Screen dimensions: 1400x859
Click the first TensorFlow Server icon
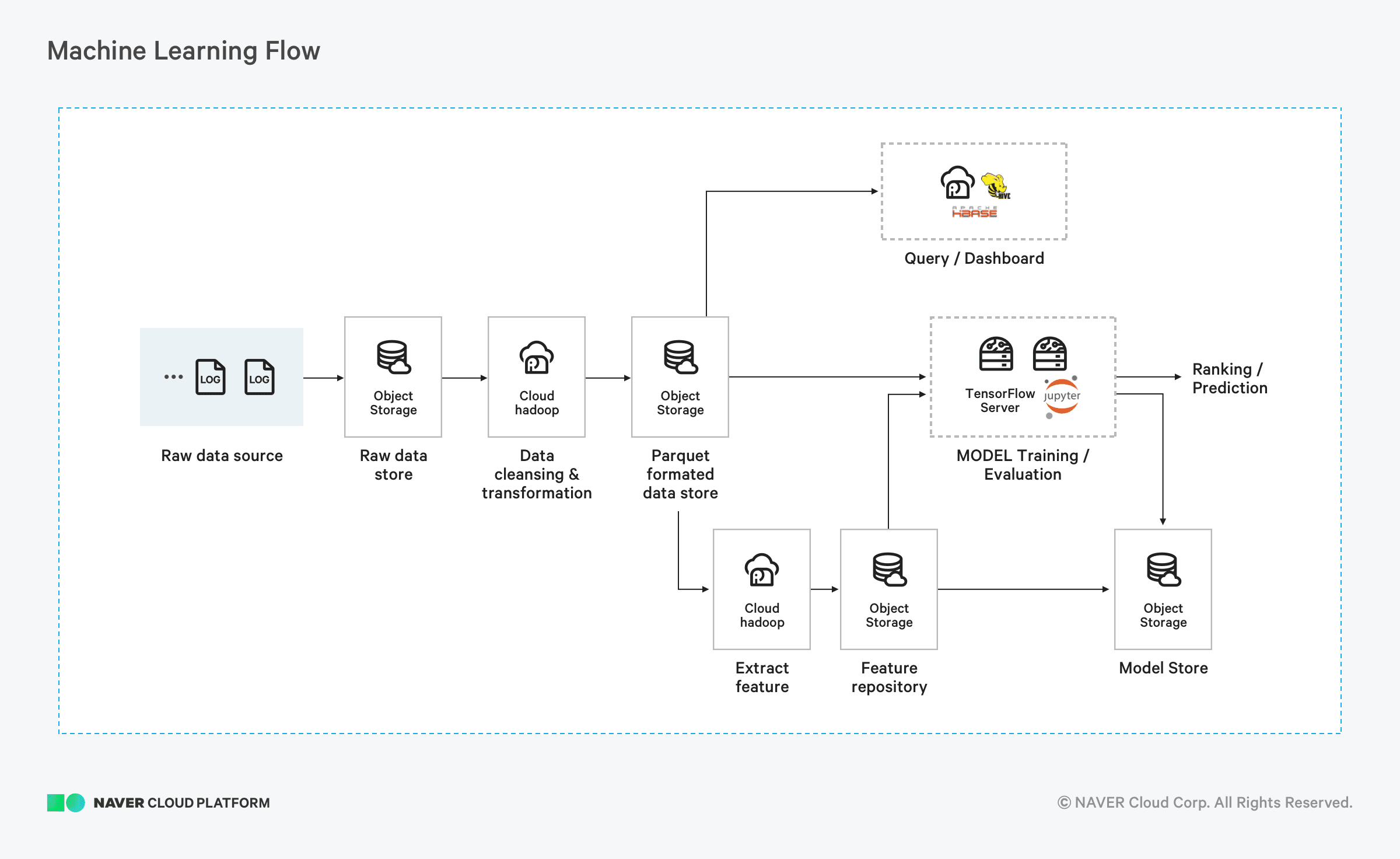coord(996,354)
